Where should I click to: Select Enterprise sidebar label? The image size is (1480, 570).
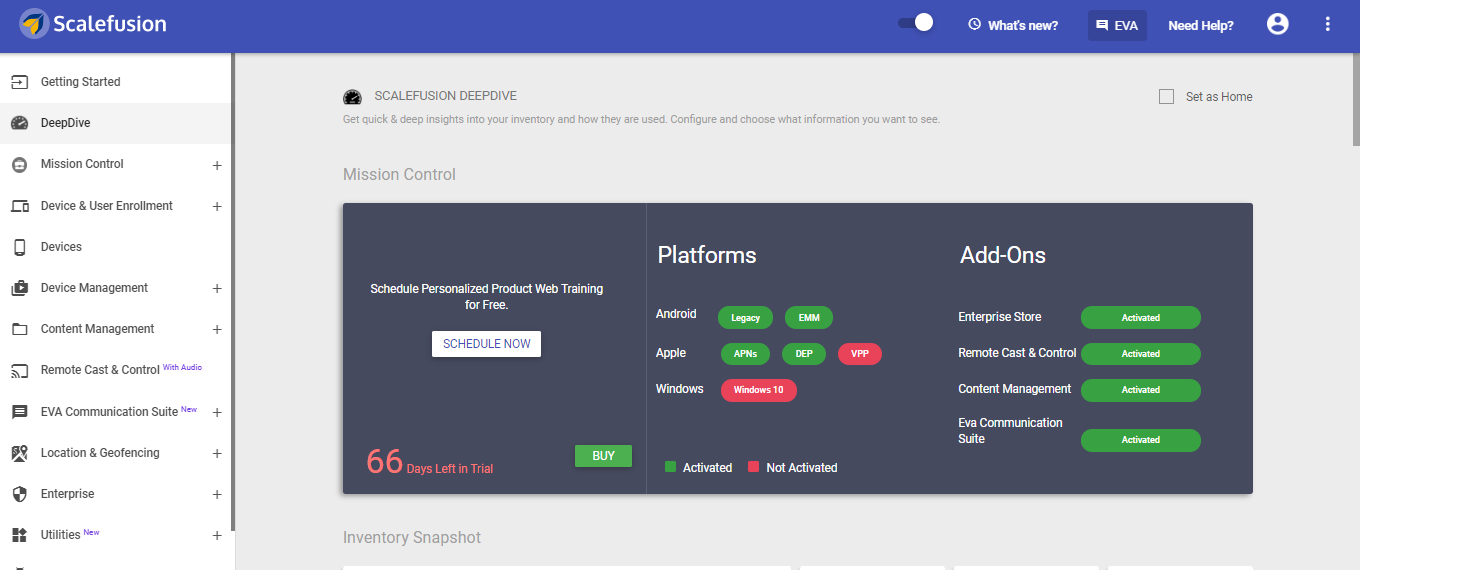coord(67,494)
